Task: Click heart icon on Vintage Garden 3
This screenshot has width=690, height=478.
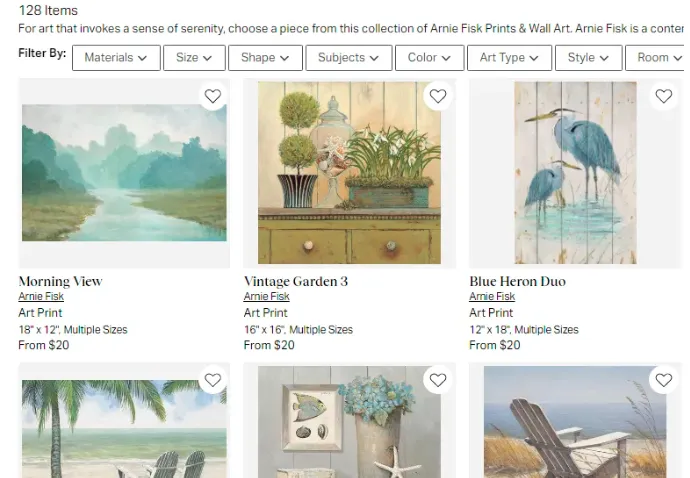Action: [x=437, y=97]
